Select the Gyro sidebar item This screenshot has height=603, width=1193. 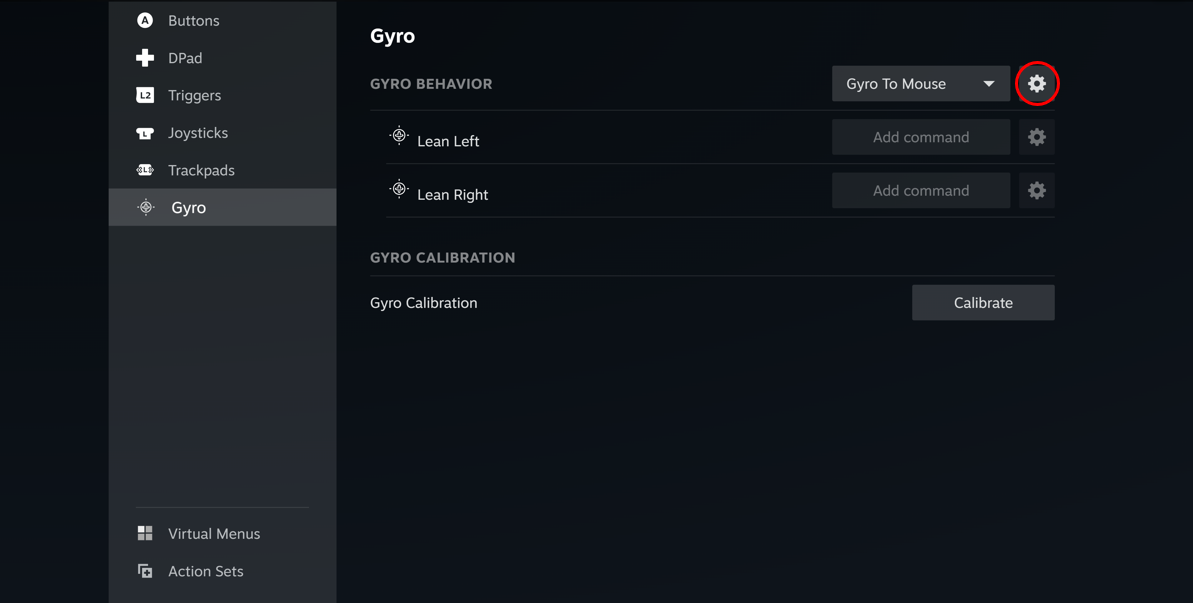tap(222, 208)
